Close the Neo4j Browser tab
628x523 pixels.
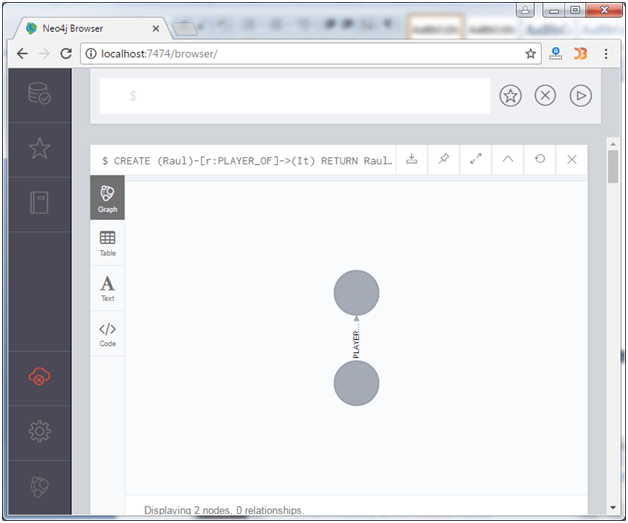(x=156, y=28)
